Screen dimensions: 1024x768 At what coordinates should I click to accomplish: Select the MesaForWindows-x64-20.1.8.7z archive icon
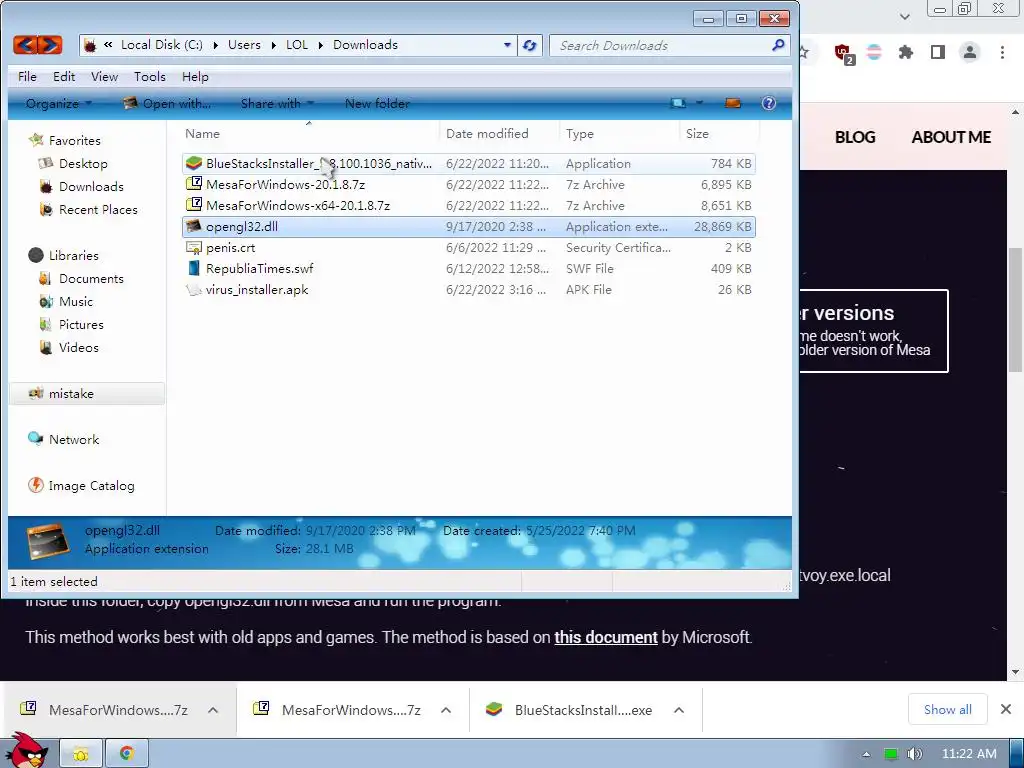(x=194, y=205)
